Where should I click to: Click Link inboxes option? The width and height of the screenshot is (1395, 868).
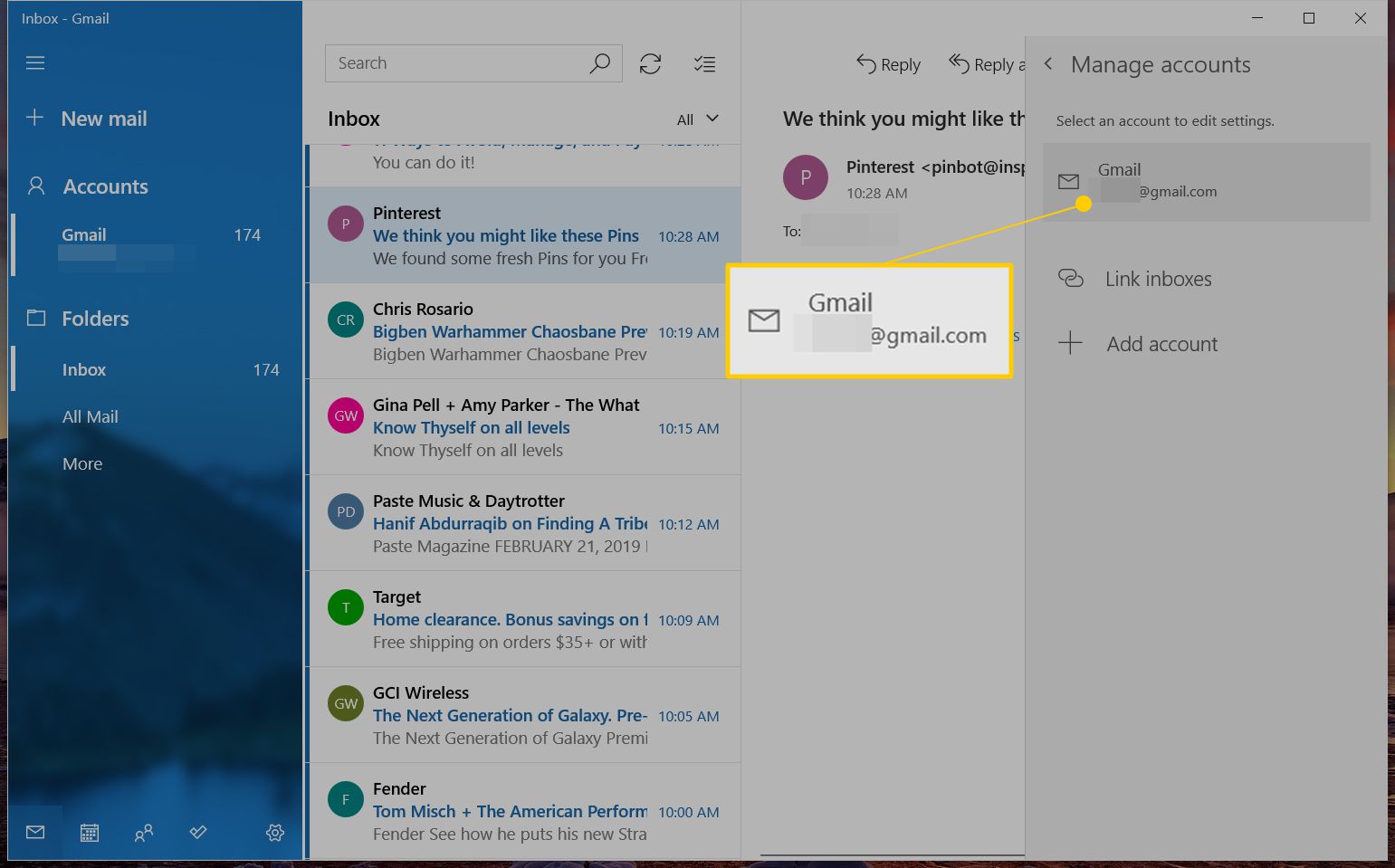pyautogui.click(x=1158, y=279)
